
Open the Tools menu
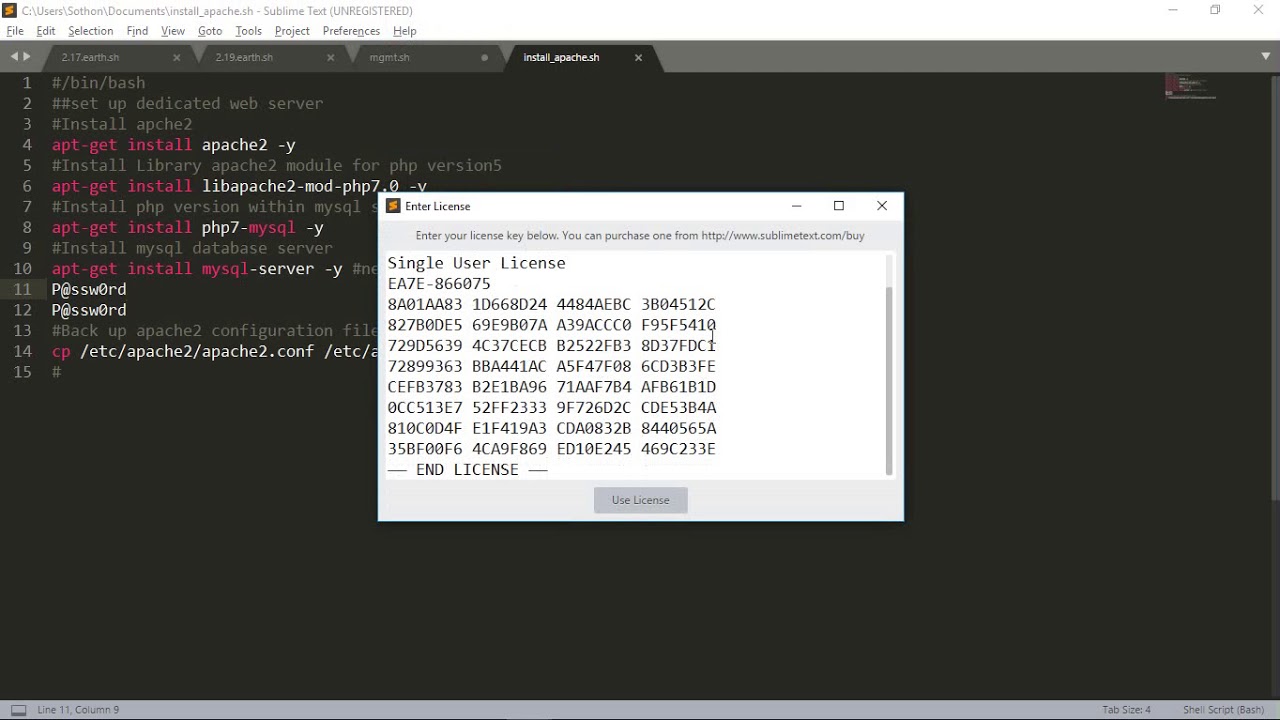tap(248, 31)
